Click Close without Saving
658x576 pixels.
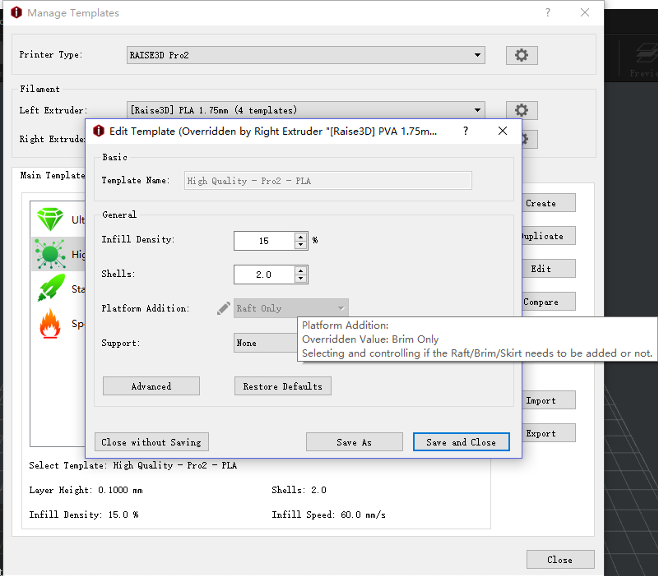click(x=151, y=442)
